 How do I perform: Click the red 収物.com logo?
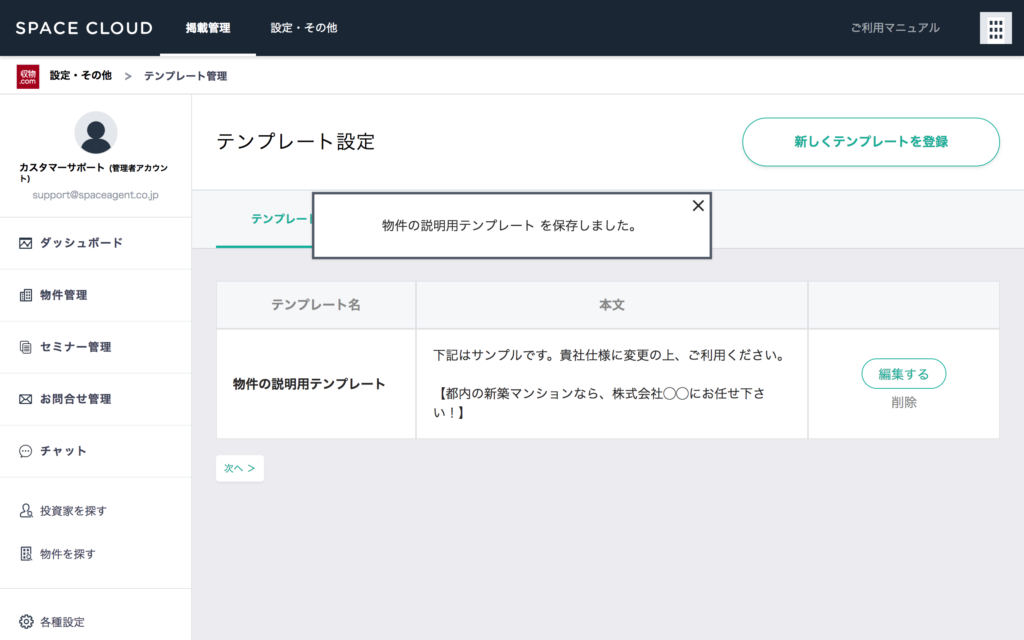(28, 76)
